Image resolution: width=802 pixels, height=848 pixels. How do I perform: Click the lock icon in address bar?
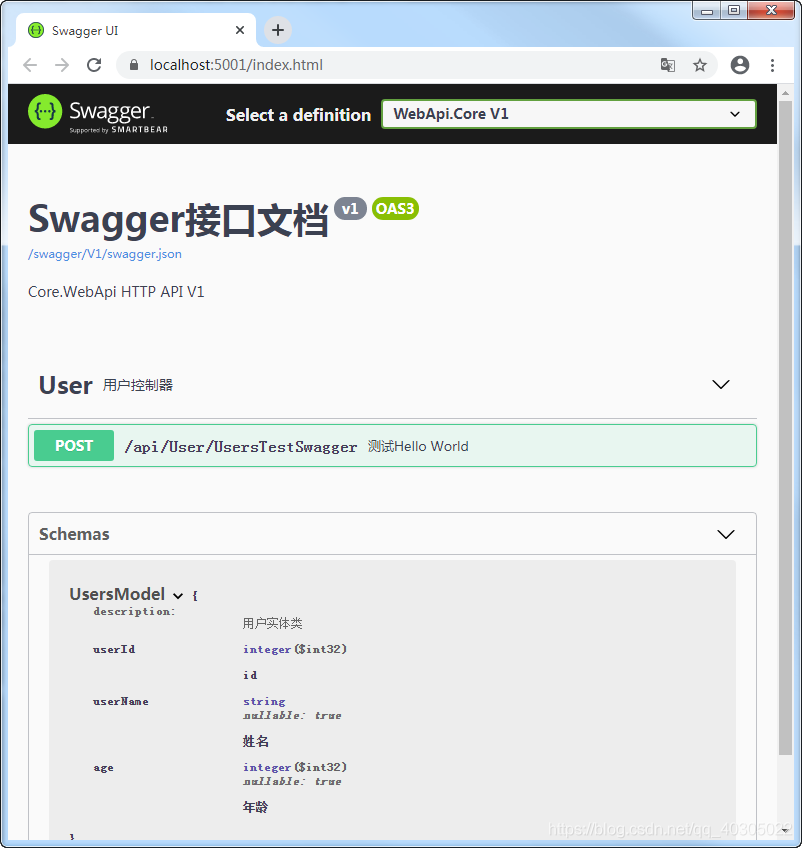[134, 65]
